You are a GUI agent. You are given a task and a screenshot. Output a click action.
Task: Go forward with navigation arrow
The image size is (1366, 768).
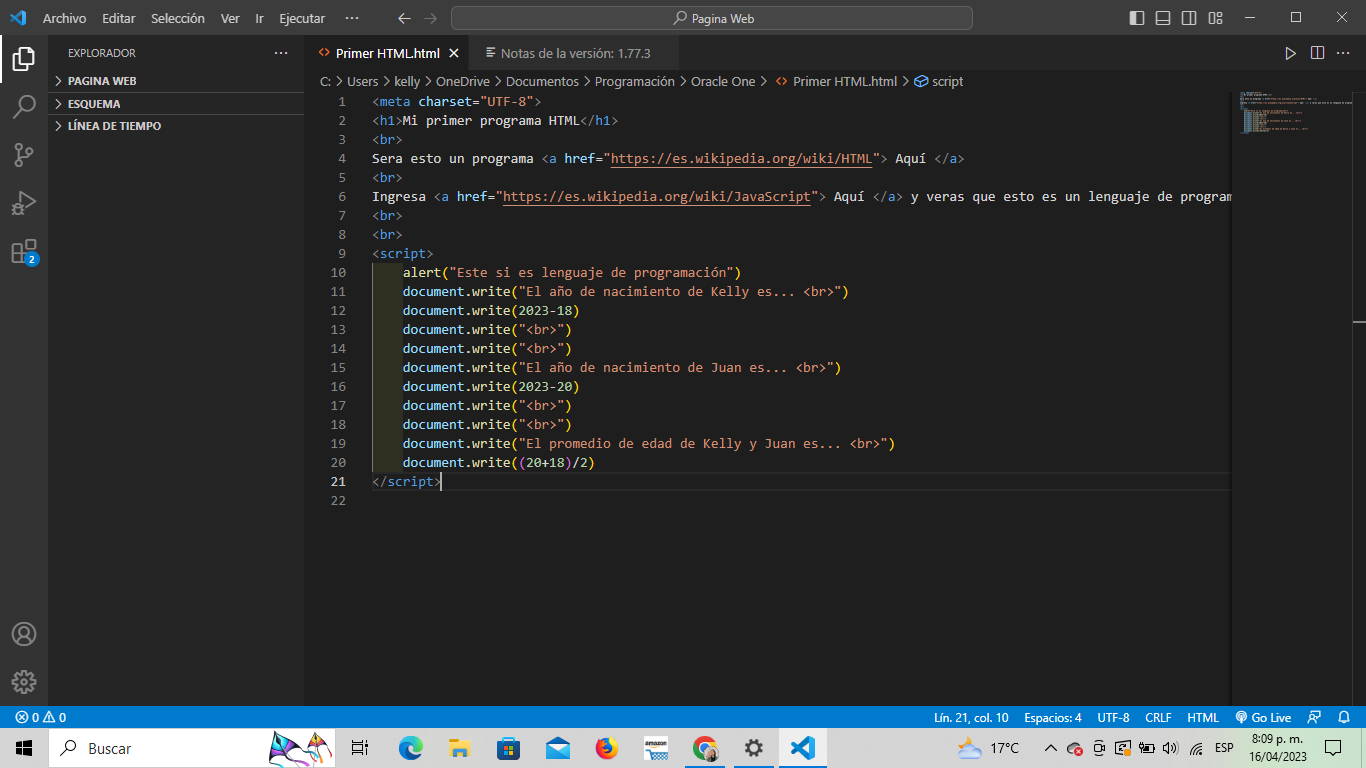point(431,18)
